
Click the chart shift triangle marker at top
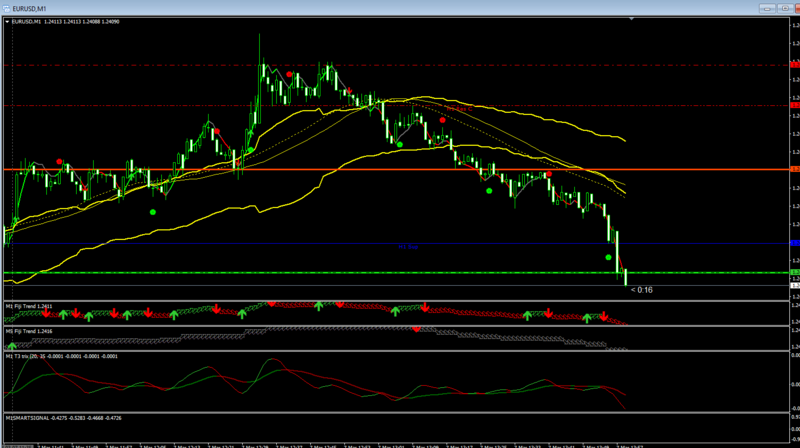(632, 19)
